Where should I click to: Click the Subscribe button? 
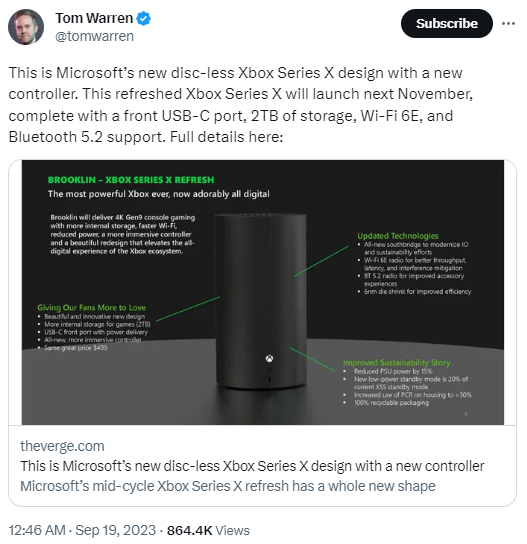(x=447, y=24)
